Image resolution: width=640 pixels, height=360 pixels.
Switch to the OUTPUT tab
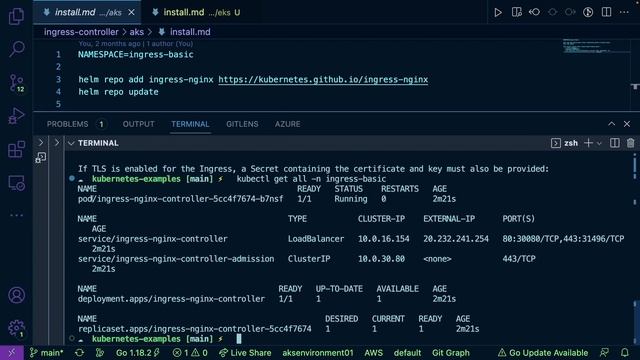138,124
